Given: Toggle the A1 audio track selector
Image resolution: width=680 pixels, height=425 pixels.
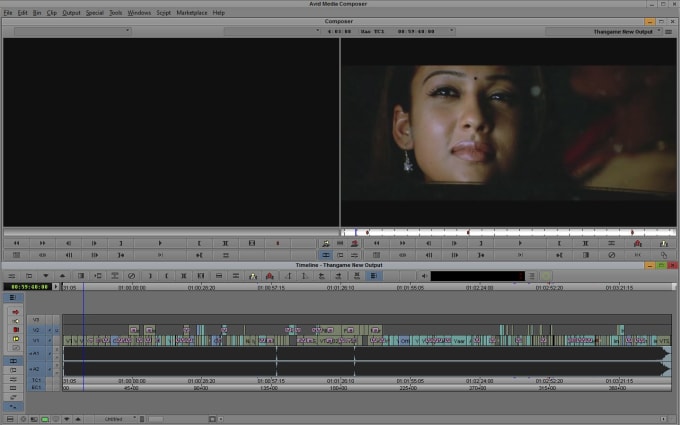Looking at the screenshot, I should (36, 353).
